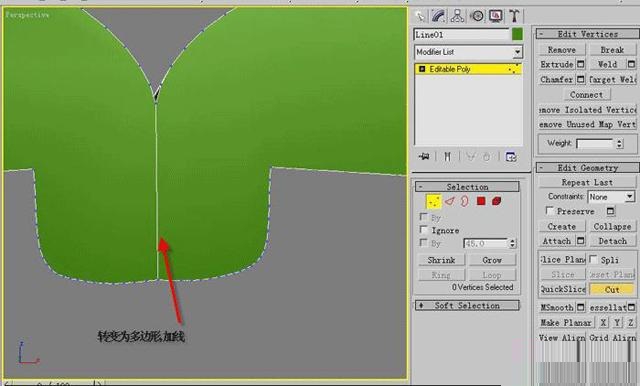Image resolution: width=640 pixels, height=386 pixels.
Task: Open the Motion command panel tab
Action: (476, 16)
